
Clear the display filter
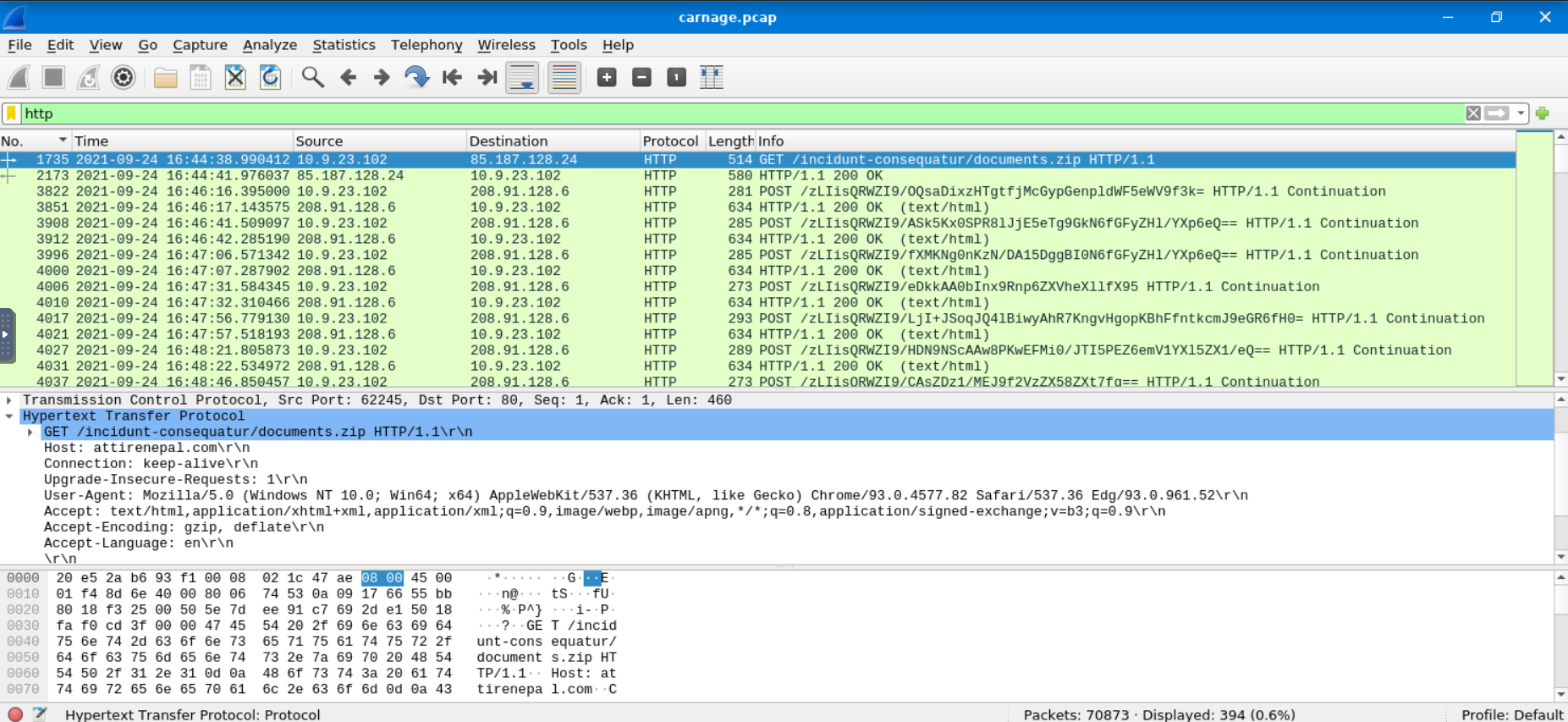[1473, 113]
